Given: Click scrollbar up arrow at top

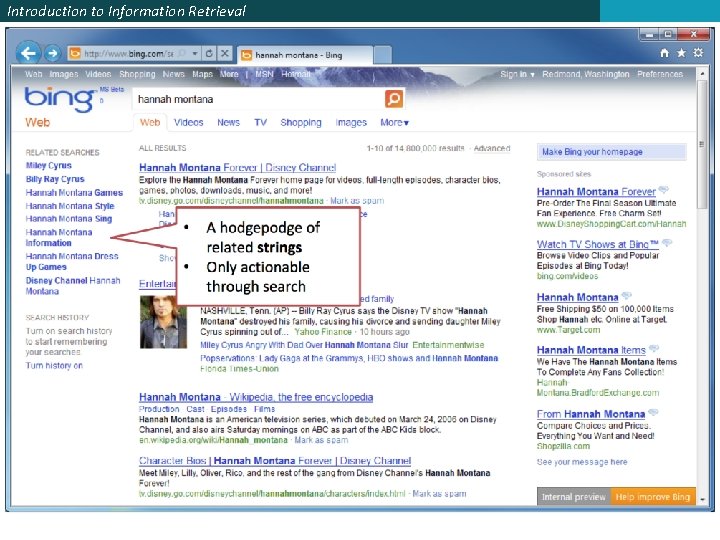Looking at the screenshot, I should (702, 73).
